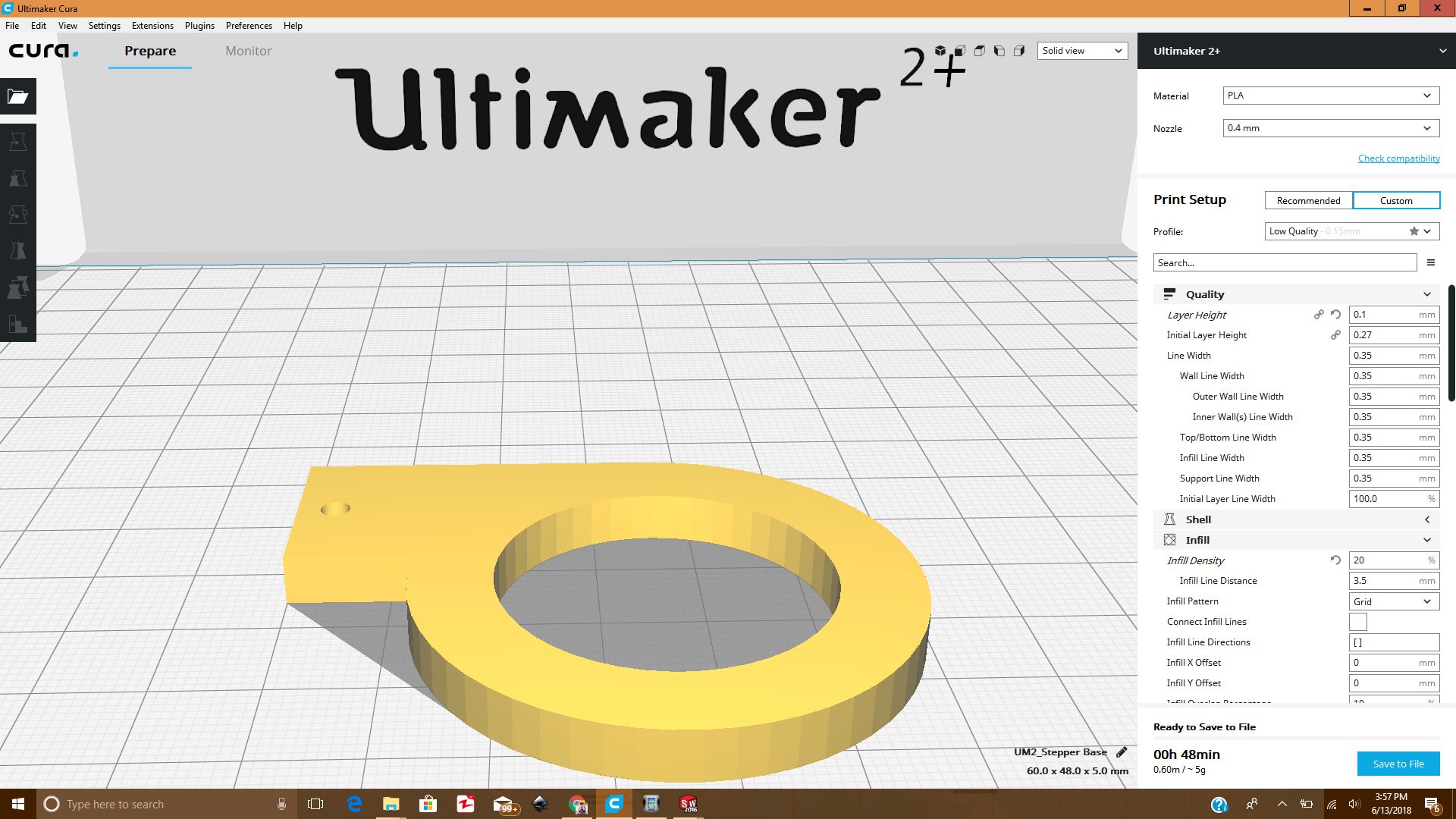The image size is (1456, 819).
Task: Click the Save to File button
Action: 1398,764
